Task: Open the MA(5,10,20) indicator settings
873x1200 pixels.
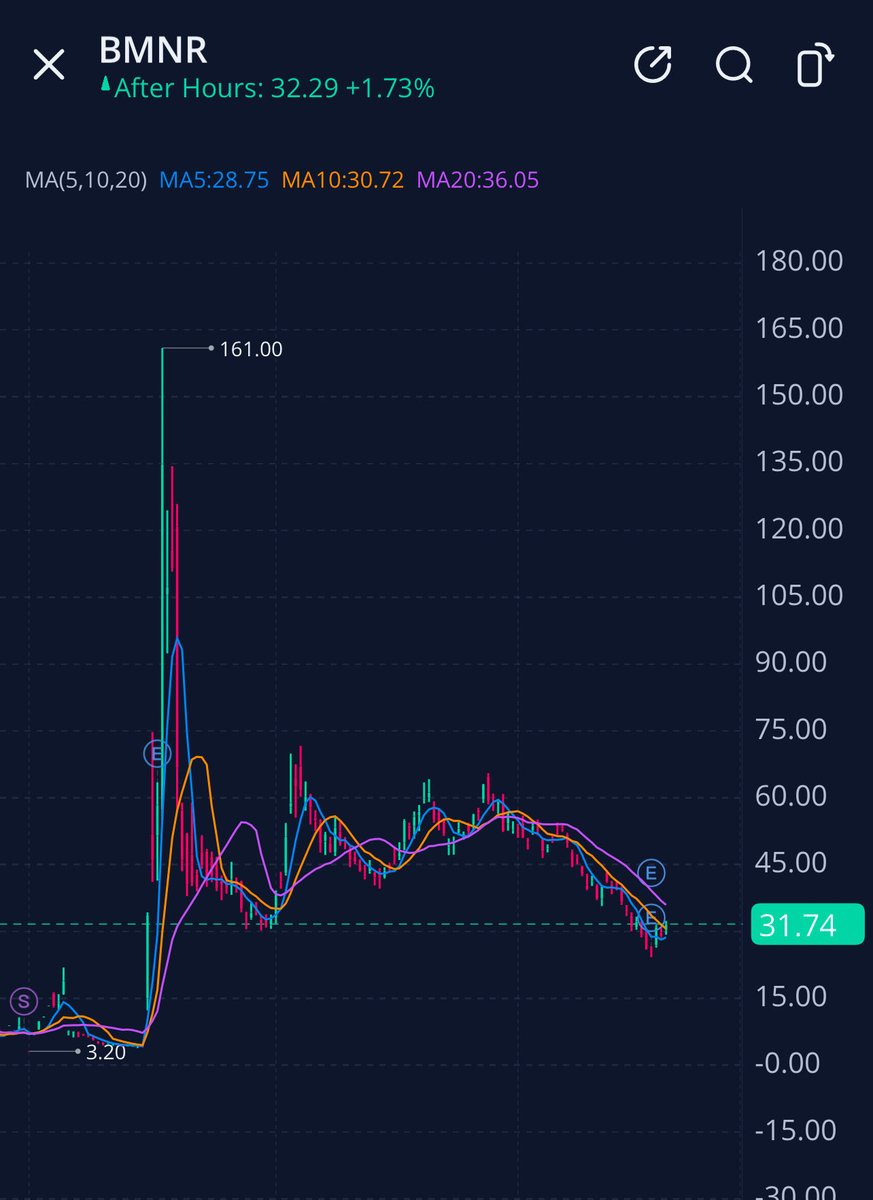Action: [85, 180]
